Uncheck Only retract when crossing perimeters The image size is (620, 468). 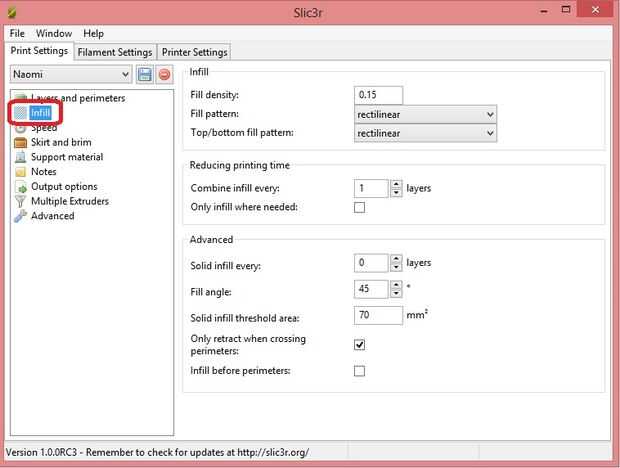coord(359,345)
